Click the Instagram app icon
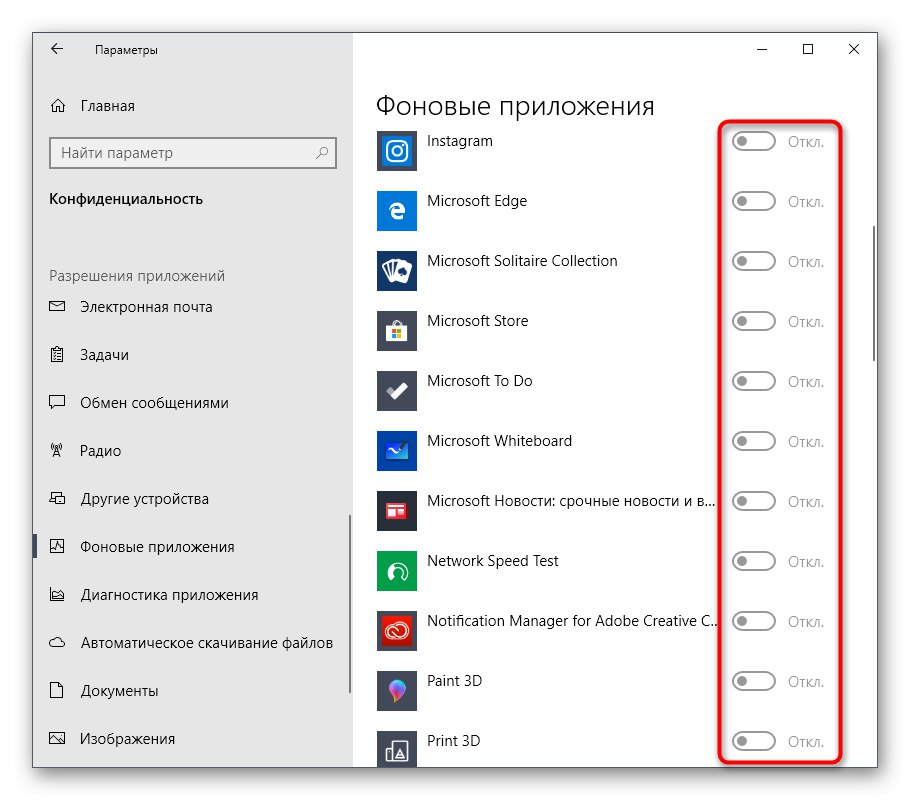The image size is (910, 800). 396,151
